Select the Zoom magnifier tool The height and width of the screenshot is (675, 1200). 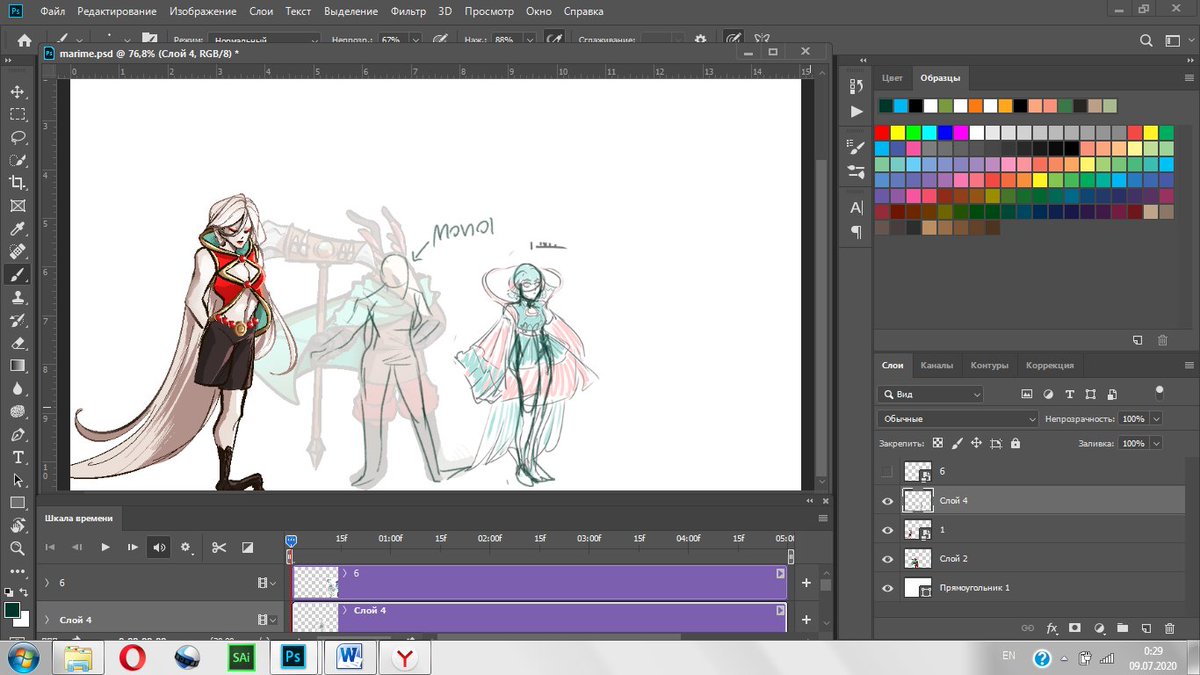[17, 548]
